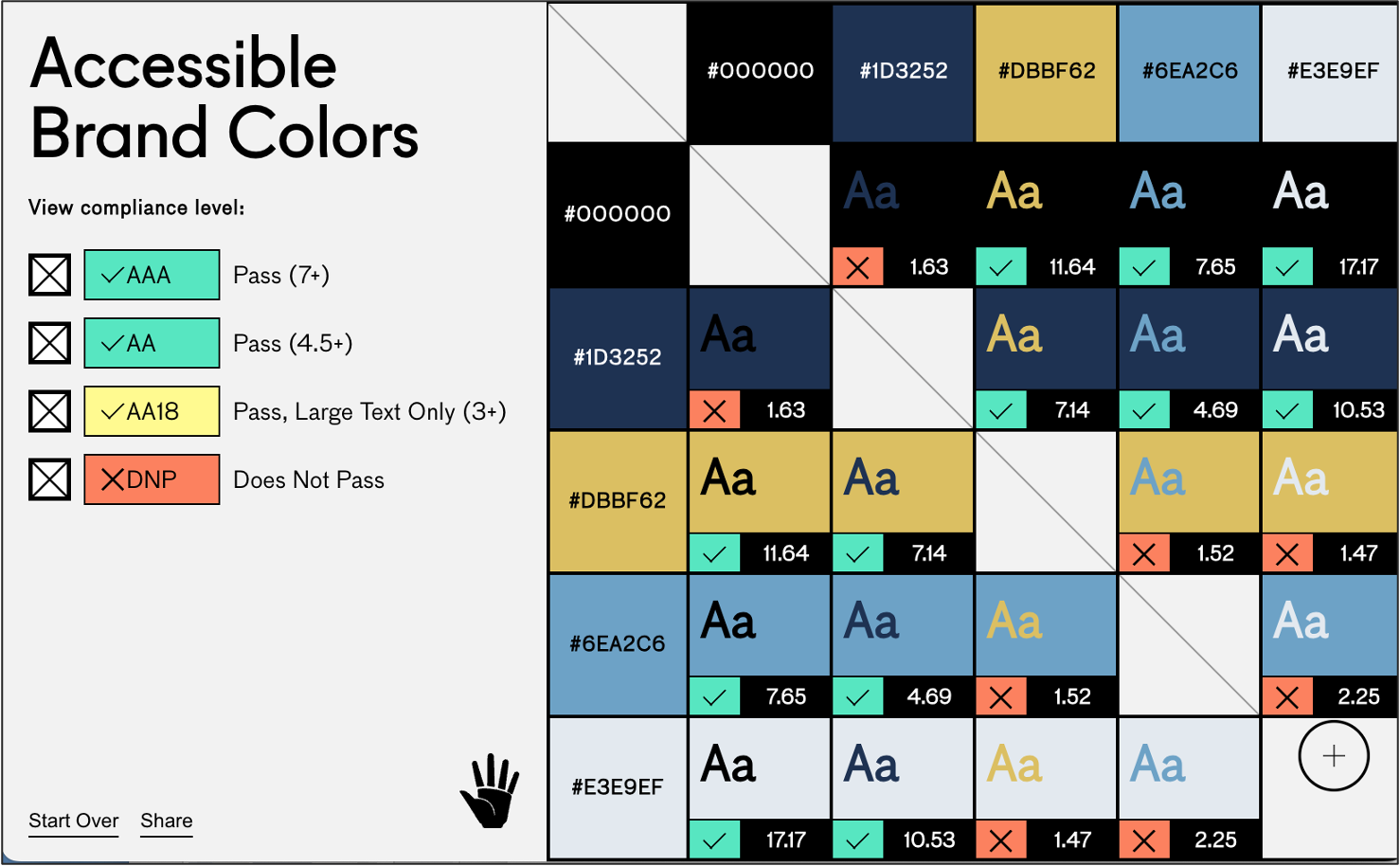The image size is (1400, 866).
Task: Click the check icon next to 17.17
Action: point(1287,266)
